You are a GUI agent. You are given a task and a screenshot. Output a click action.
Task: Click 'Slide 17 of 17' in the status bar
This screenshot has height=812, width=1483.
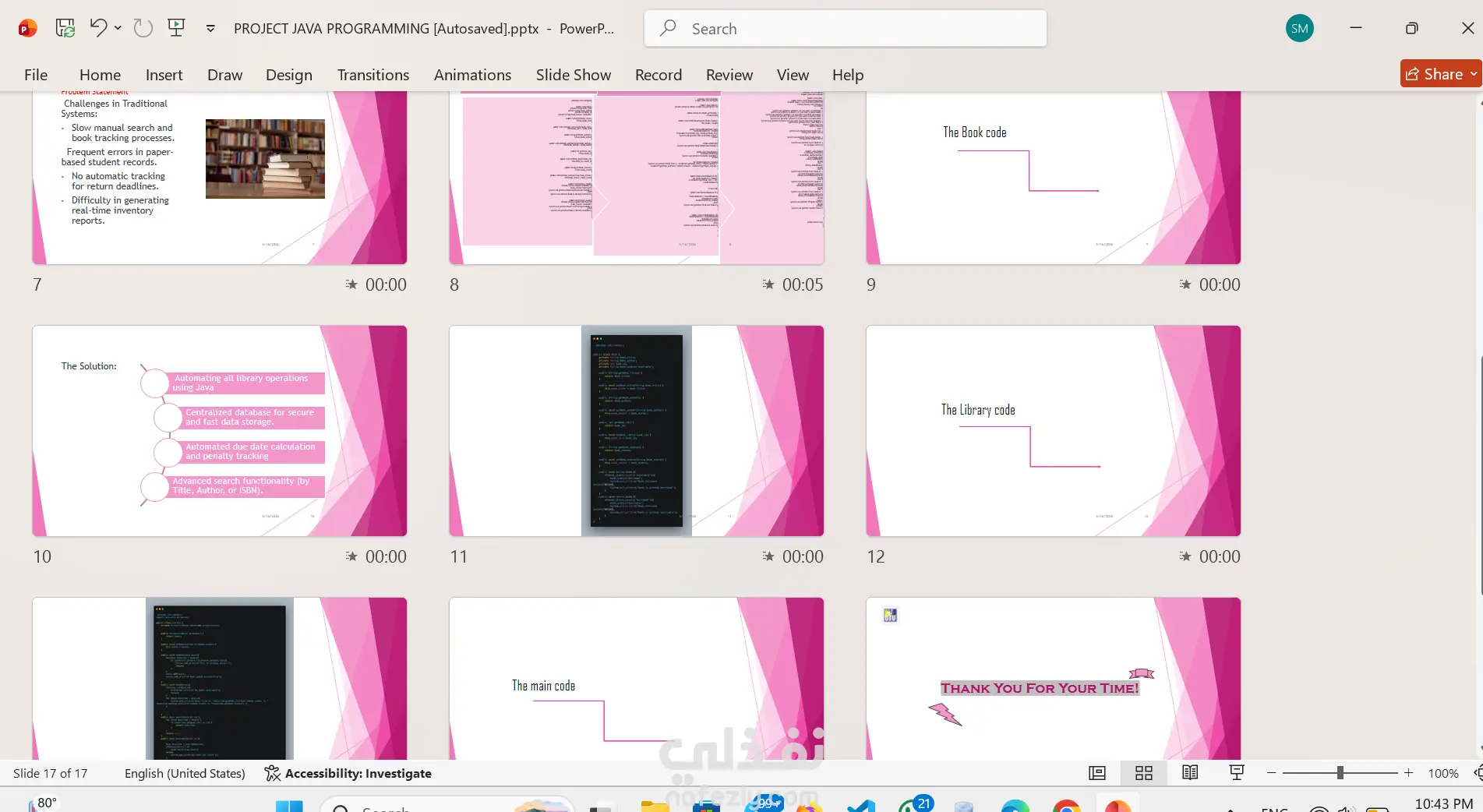[x=51, y=773]
